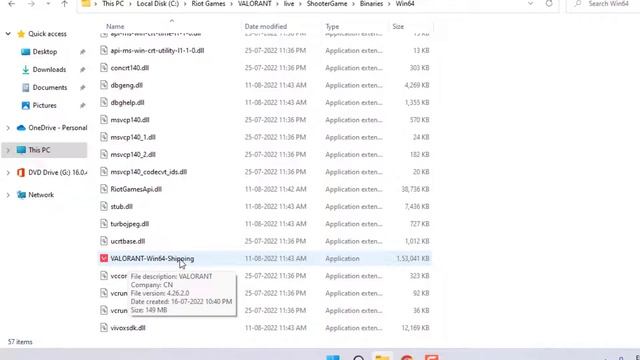Select OneDrive - Personal in the sidebar
The width and height of the screenshot is (640, 360).
(58, 128)
